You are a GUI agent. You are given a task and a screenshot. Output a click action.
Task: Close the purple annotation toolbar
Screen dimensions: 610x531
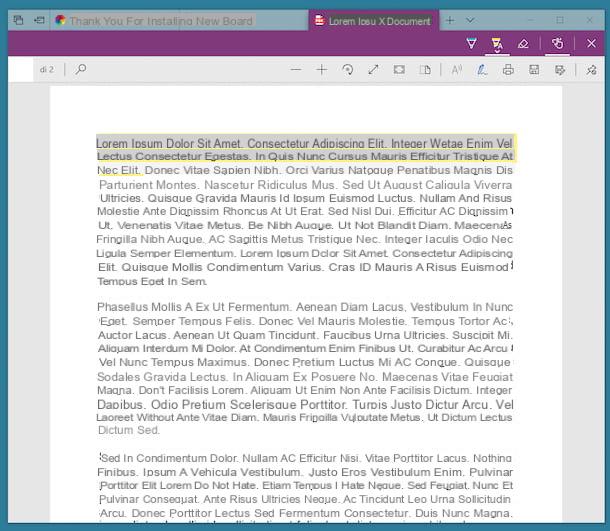591,43
